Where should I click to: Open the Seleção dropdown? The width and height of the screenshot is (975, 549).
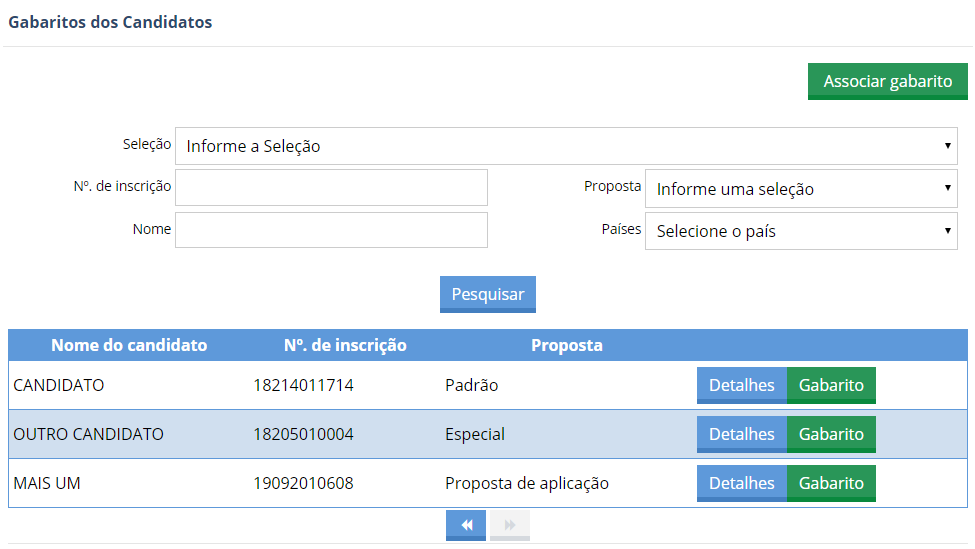[x=566, y=146]
